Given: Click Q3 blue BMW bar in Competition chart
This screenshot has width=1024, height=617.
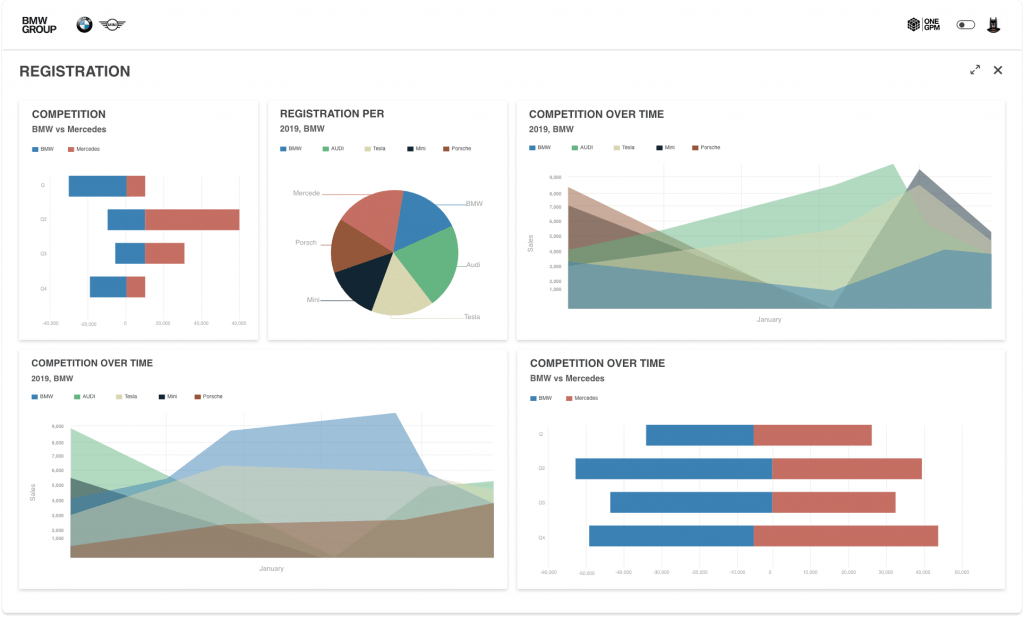Looking at the screenshot, I should click(x=130, y=253).
